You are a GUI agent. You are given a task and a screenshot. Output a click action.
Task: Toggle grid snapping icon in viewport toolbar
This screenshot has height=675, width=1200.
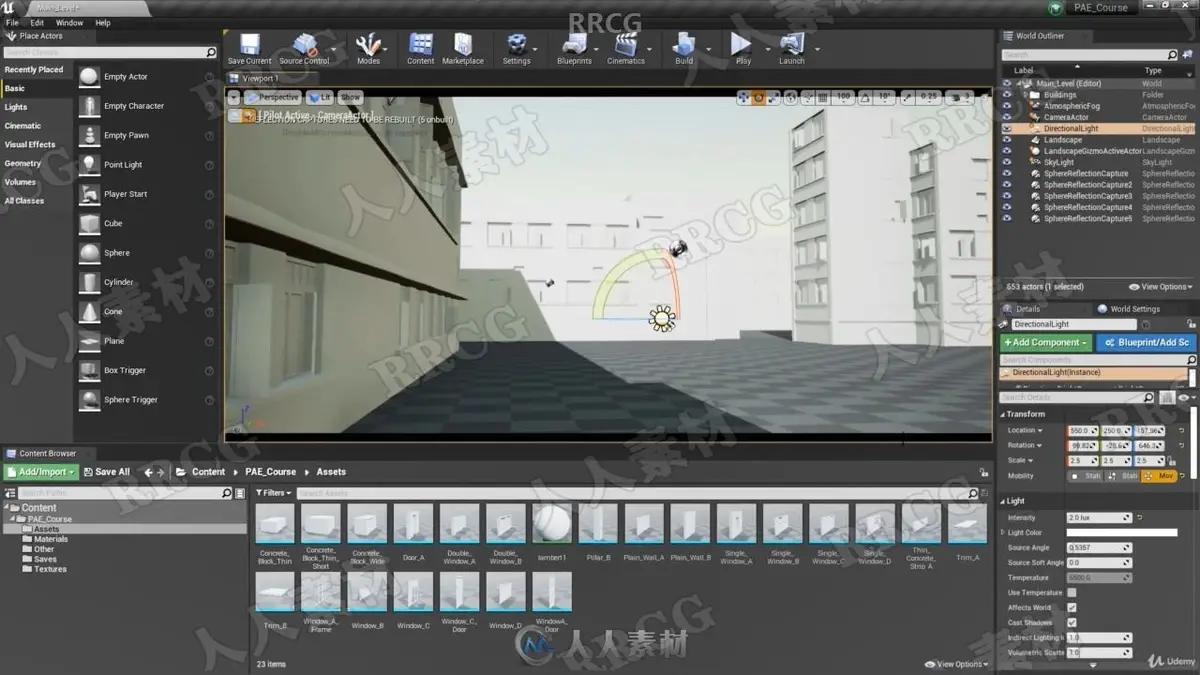(824, 97)
